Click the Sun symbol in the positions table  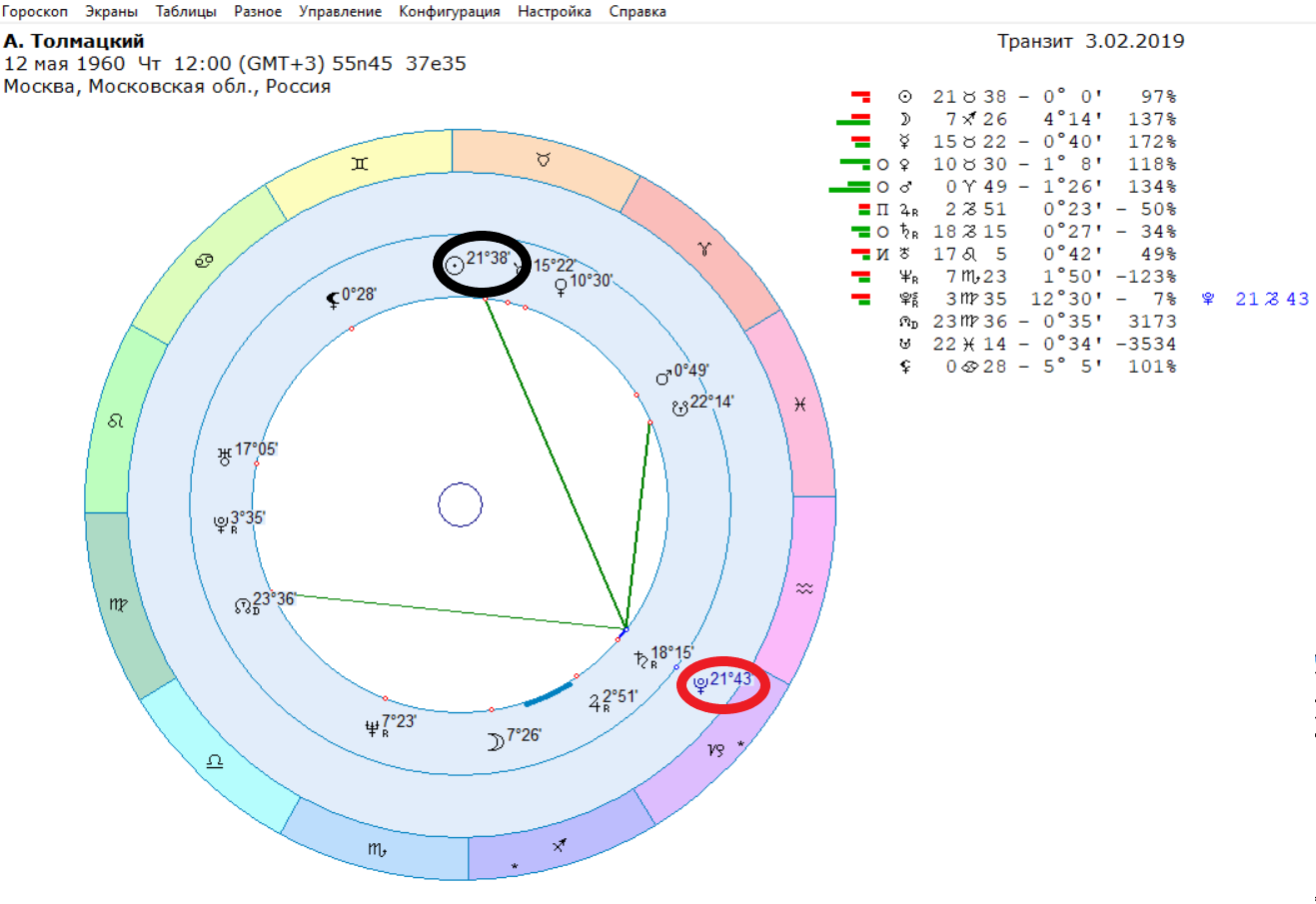point(905,97)
